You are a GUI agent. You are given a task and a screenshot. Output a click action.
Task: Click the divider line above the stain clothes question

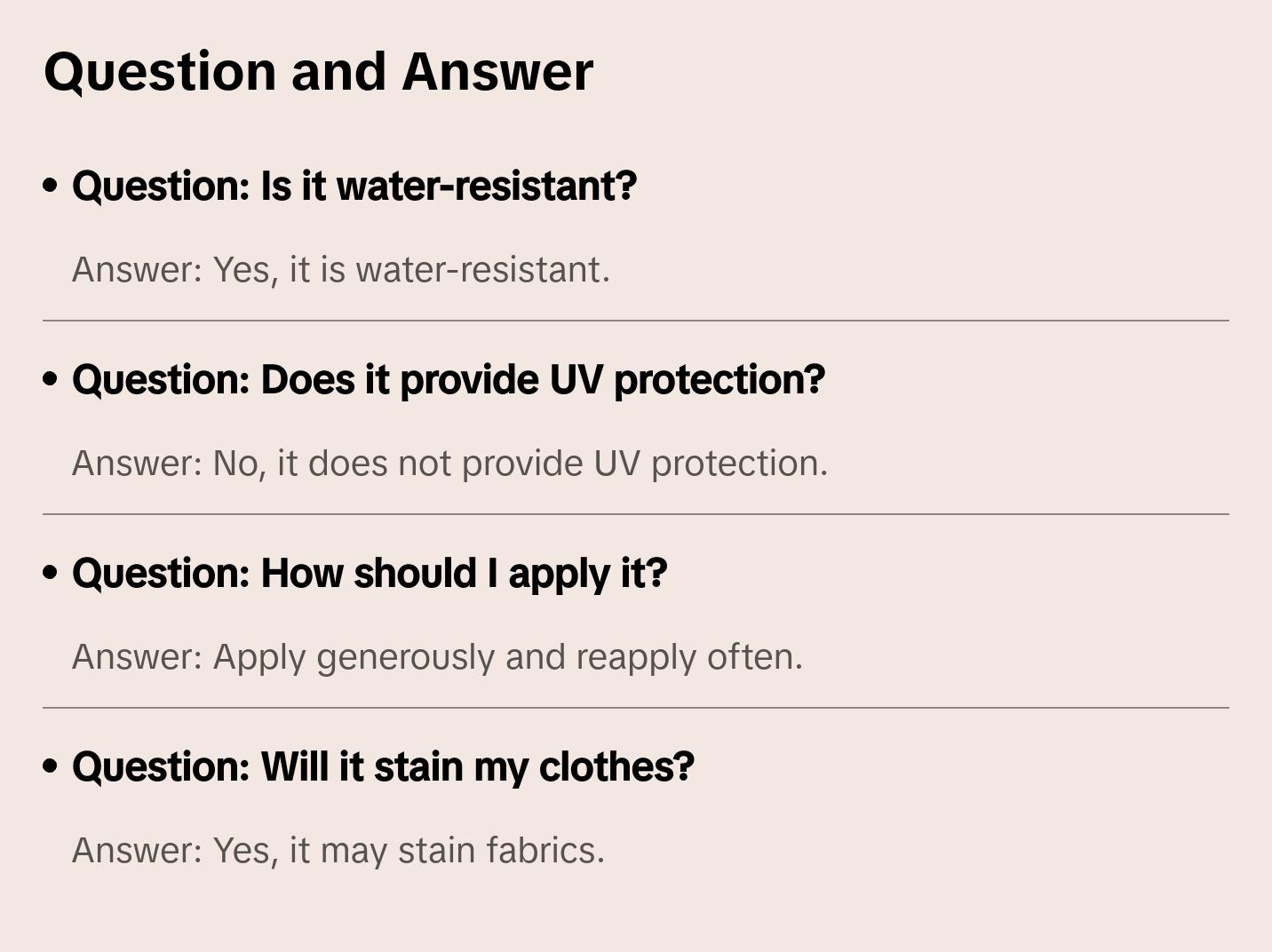(636, 708)
